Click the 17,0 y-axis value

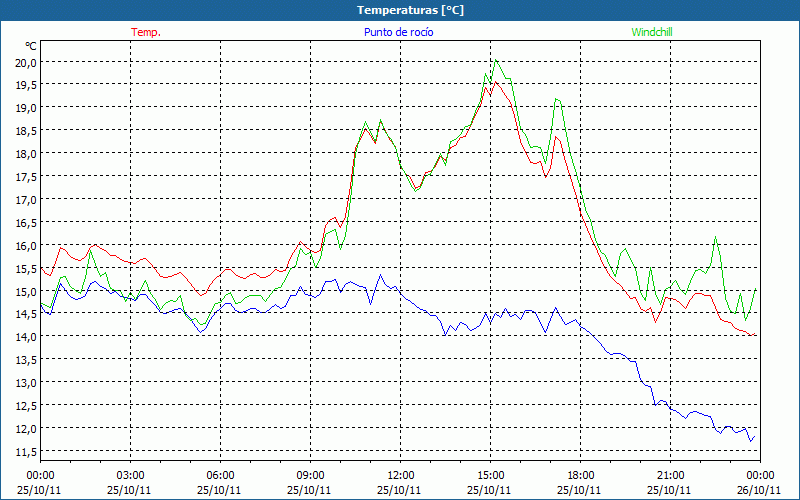(x=27, y=199)
